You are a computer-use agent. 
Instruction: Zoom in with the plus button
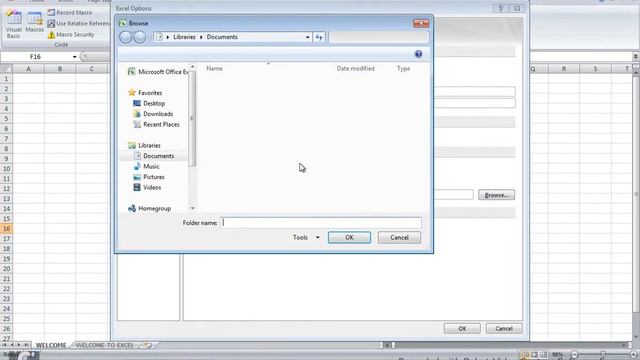pyautogui.click(x=633, y=355)
